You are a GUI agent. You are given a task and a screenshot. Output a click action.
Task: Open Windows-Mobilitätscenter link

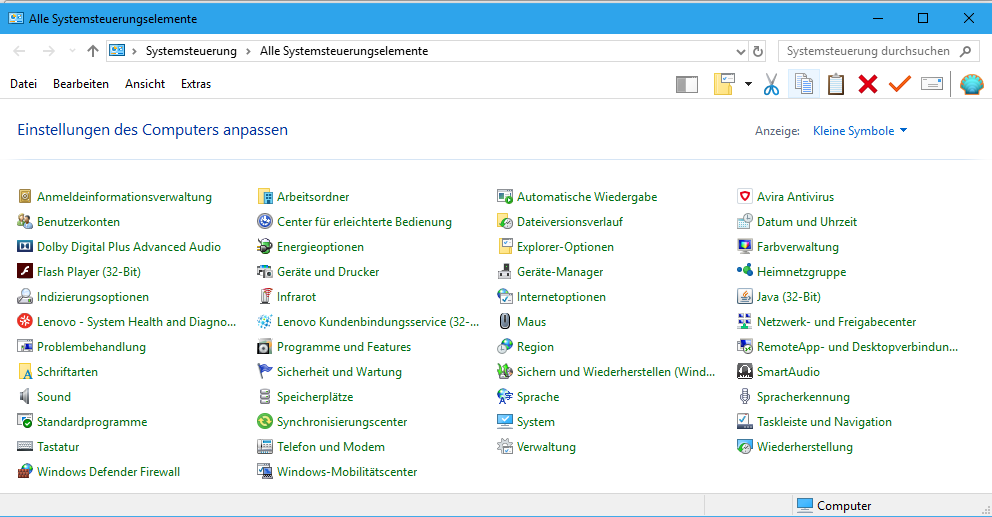click(347, 471)
